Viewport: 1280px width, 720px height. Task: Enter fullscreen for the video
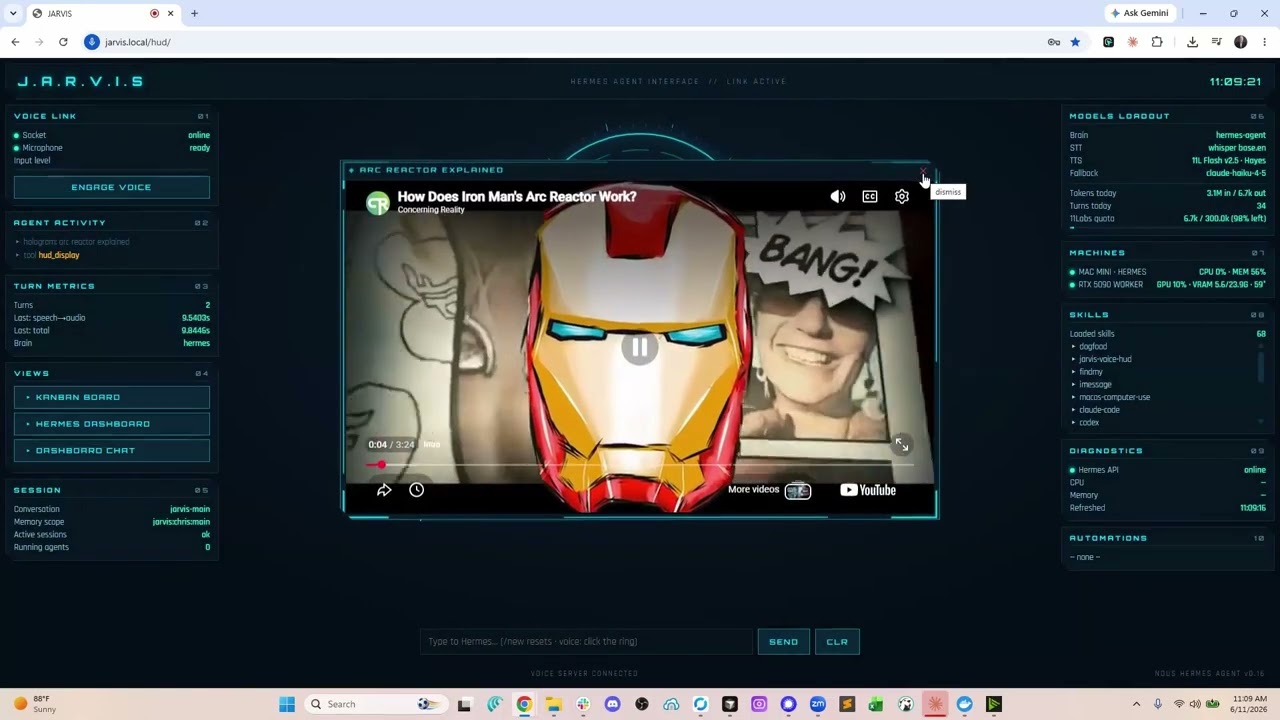(x=902, y=445)
